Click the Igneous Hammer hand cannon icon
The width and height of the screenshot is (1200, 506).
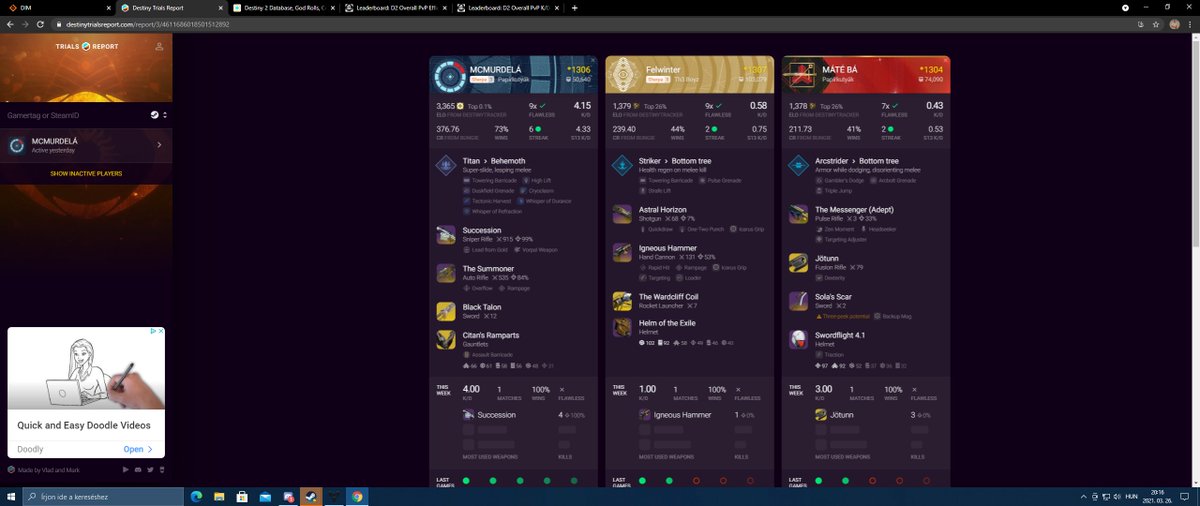click(x=622, y=252)
